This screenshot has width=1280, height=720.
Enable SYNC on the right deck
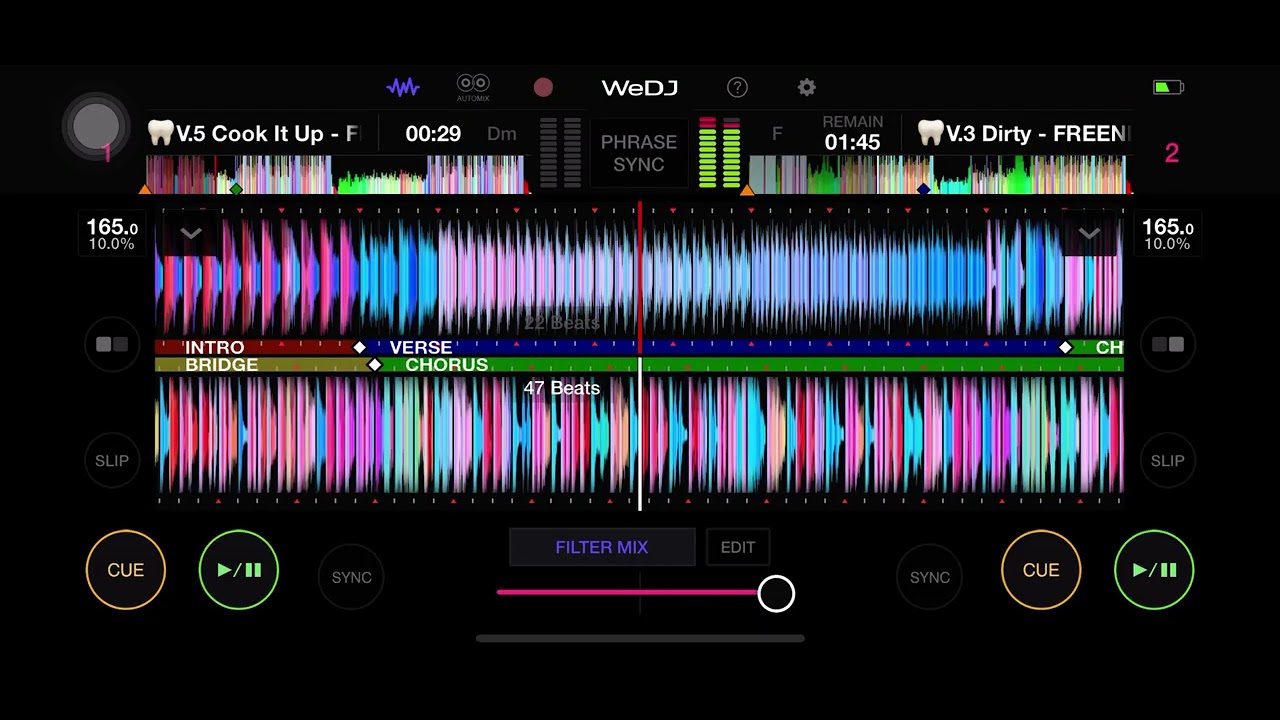click(929, 577)
